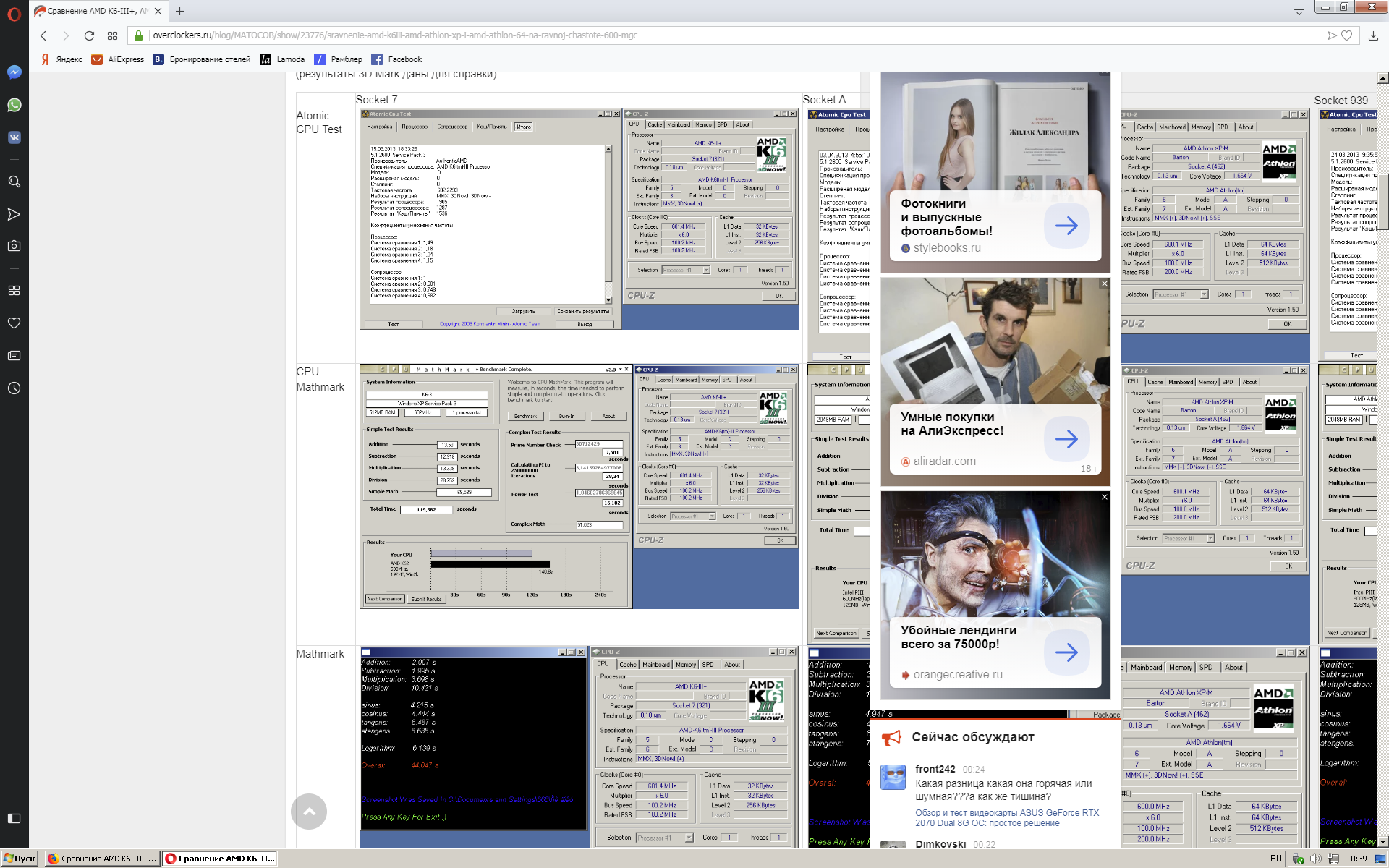Open the tab list menu at top right

pyautogui.click(x=1299, y=10)
